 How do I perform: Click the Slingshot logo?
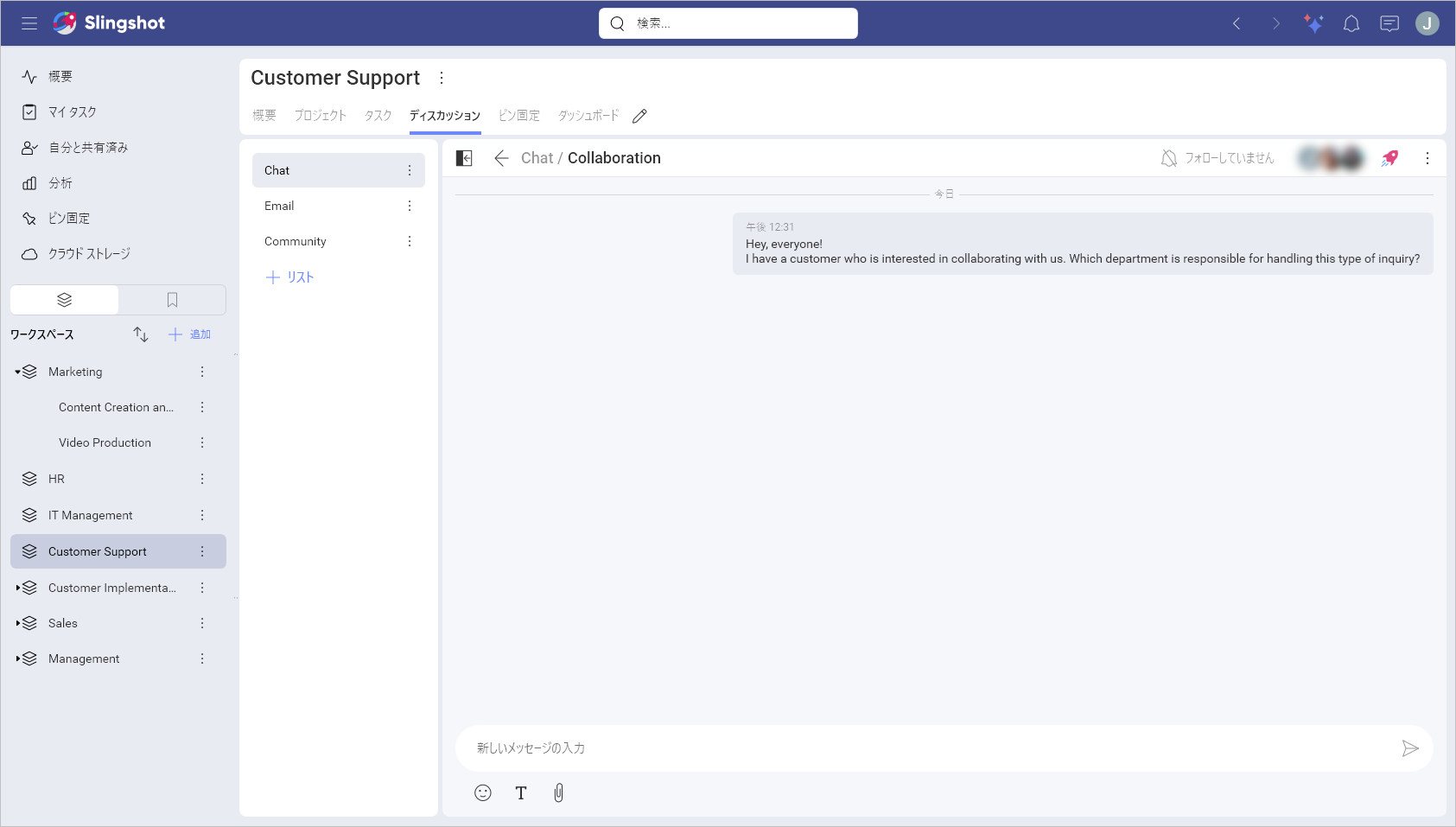pos(109,23)
